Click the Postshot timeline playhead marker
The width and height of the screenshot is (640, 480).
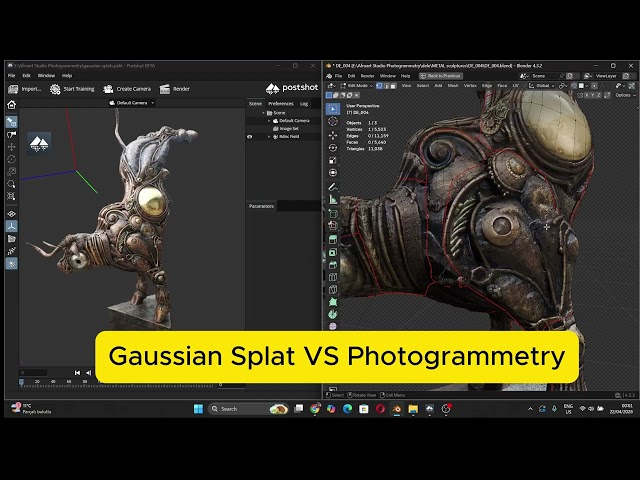22,382
